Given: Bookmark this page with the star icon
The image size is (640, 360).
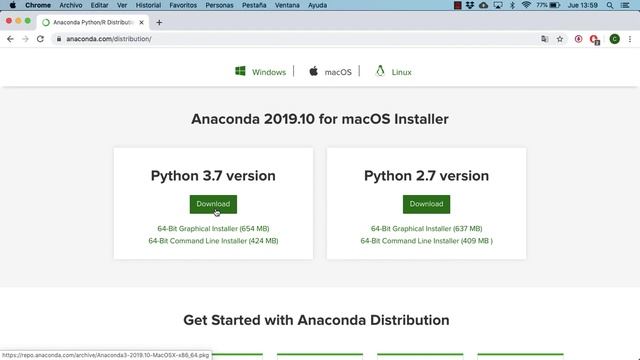Looking at the screenshot, I should click(x=560, y=39).
